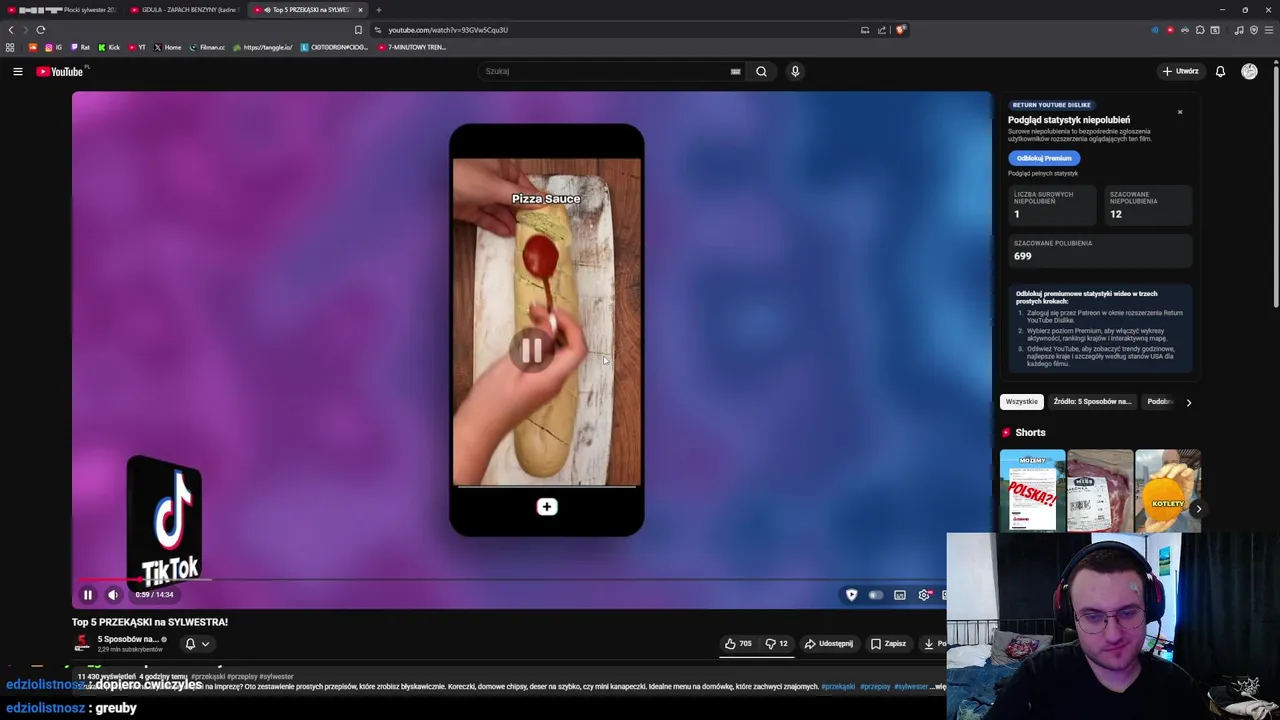Click the Szukaj search input field
The image size is (1280, 720).
click(605, 71)
